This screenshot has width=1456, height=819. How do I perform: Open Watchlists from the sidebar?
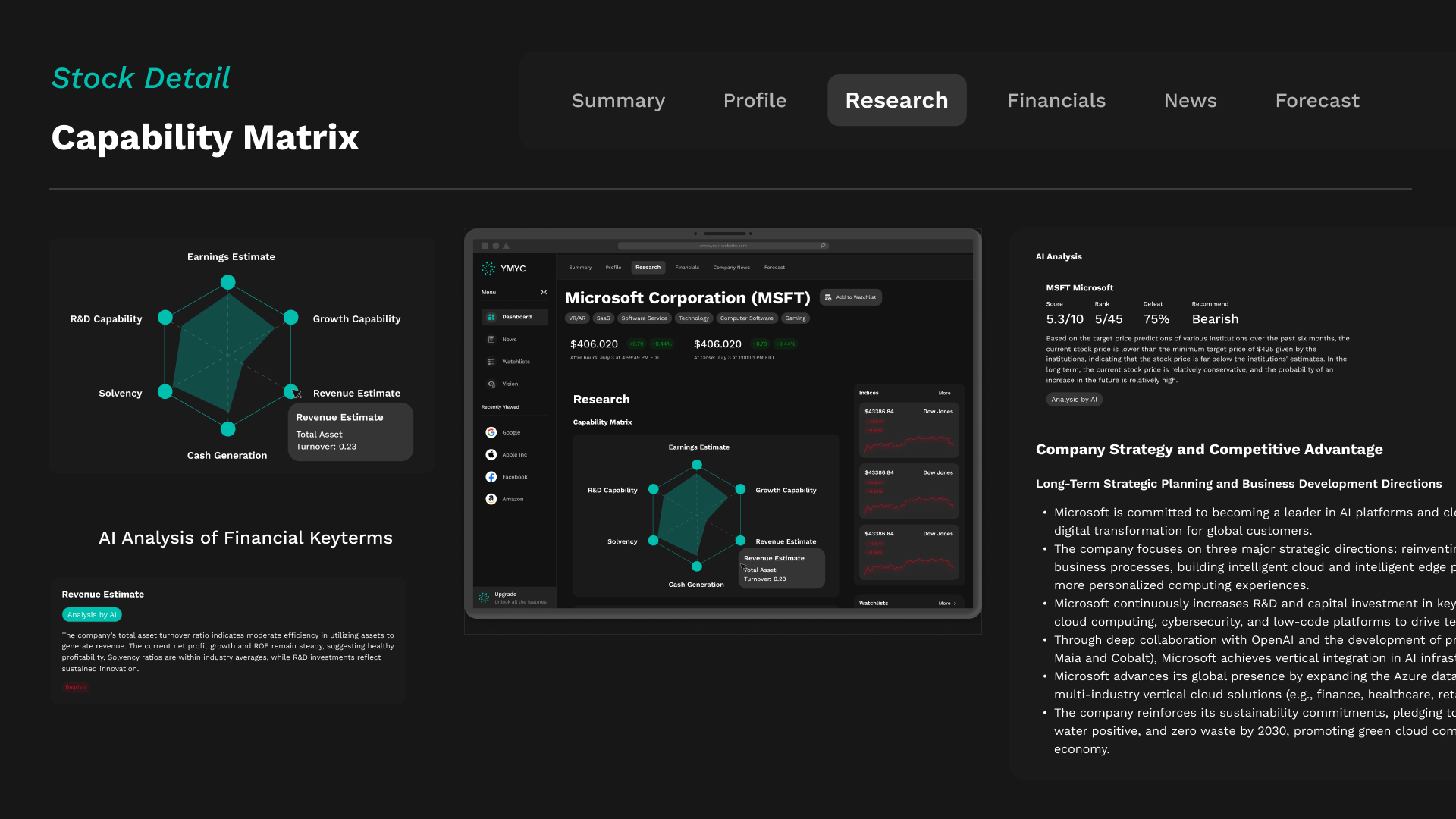tap(491, 362)
